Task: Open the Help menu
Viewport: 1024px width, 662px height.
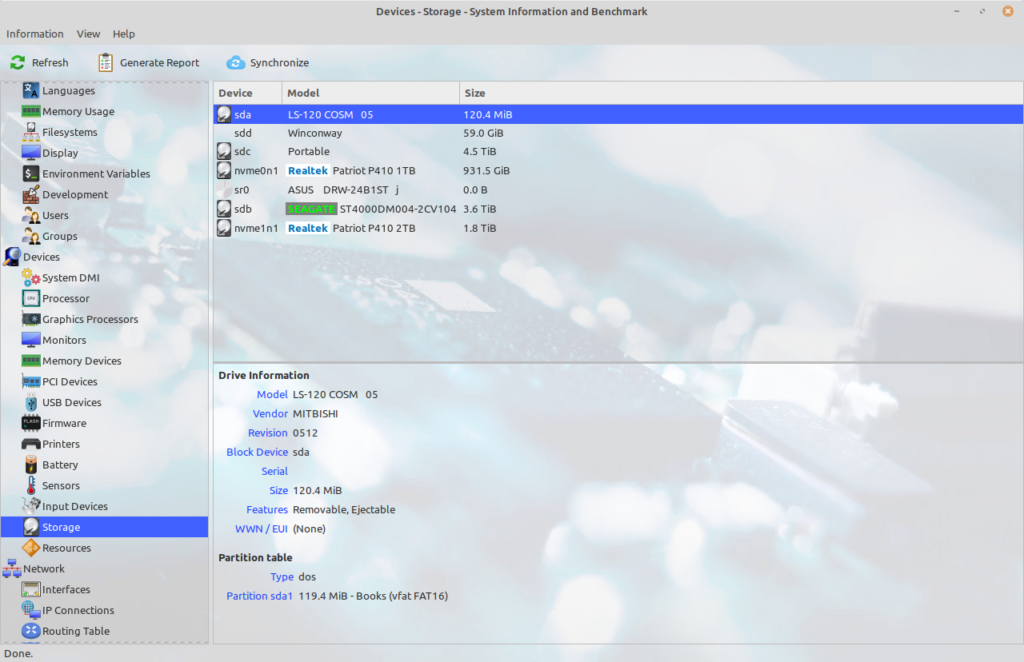Action: click(x=123, y=34)
